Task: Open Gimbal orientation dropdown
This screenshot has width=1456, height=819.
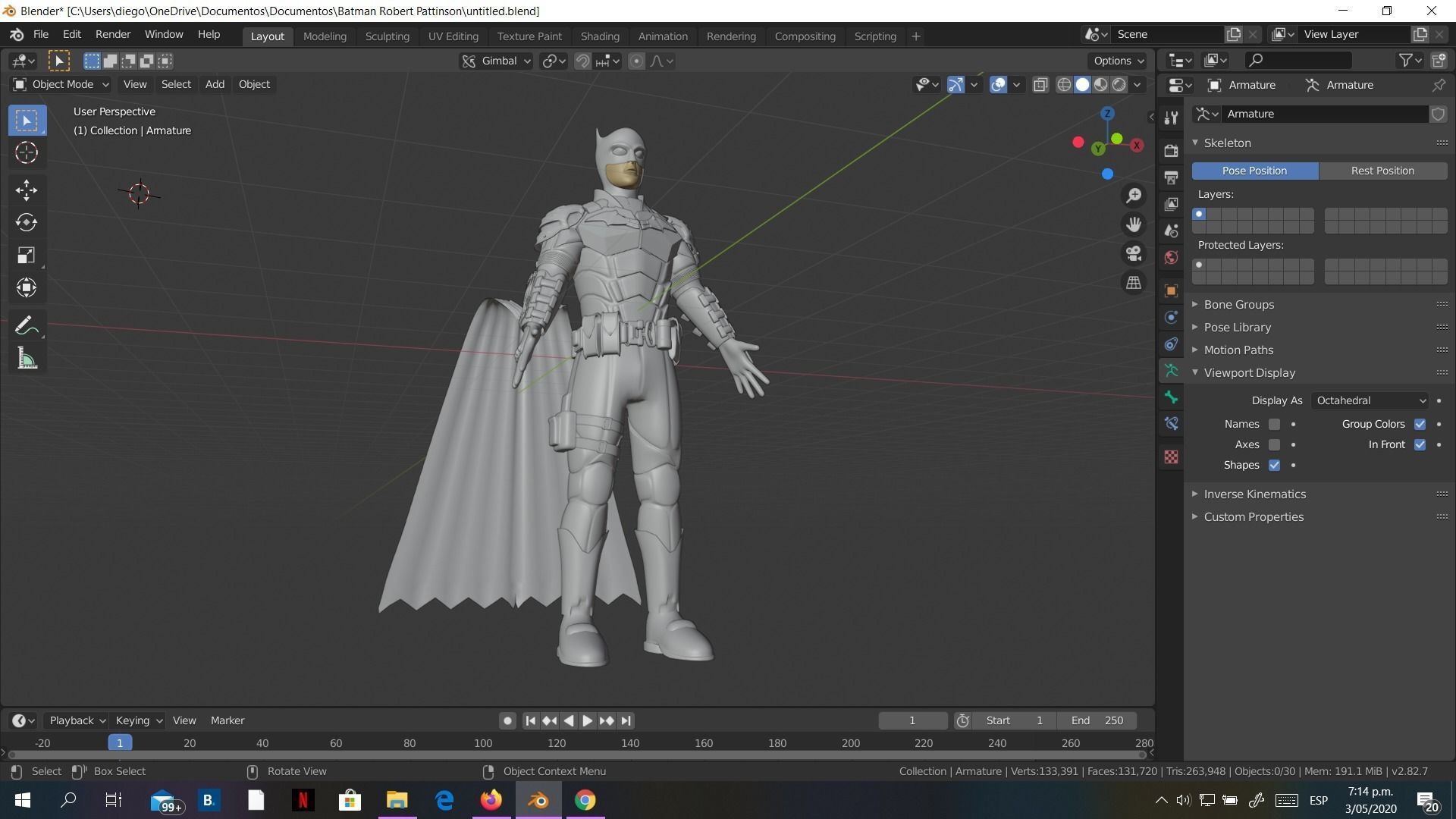Action: [x=496, y=61]
